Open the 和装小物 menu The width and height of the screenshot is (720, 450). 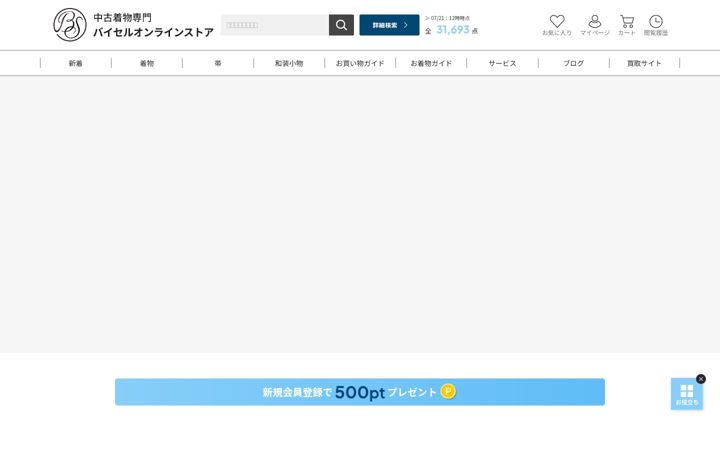click(289, 63)
